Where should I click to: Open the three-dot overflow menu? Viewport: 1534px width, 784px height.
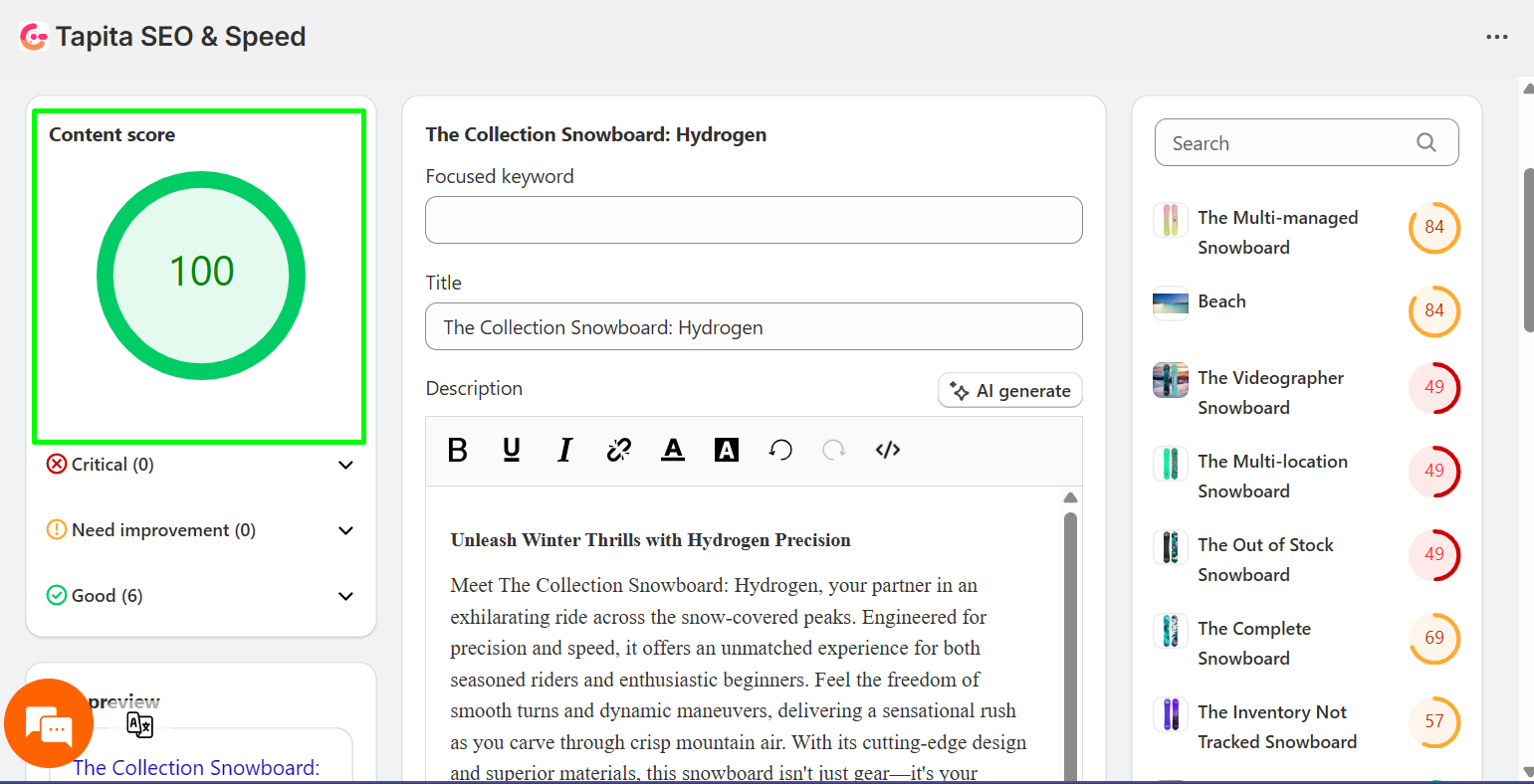(1497, 37)
